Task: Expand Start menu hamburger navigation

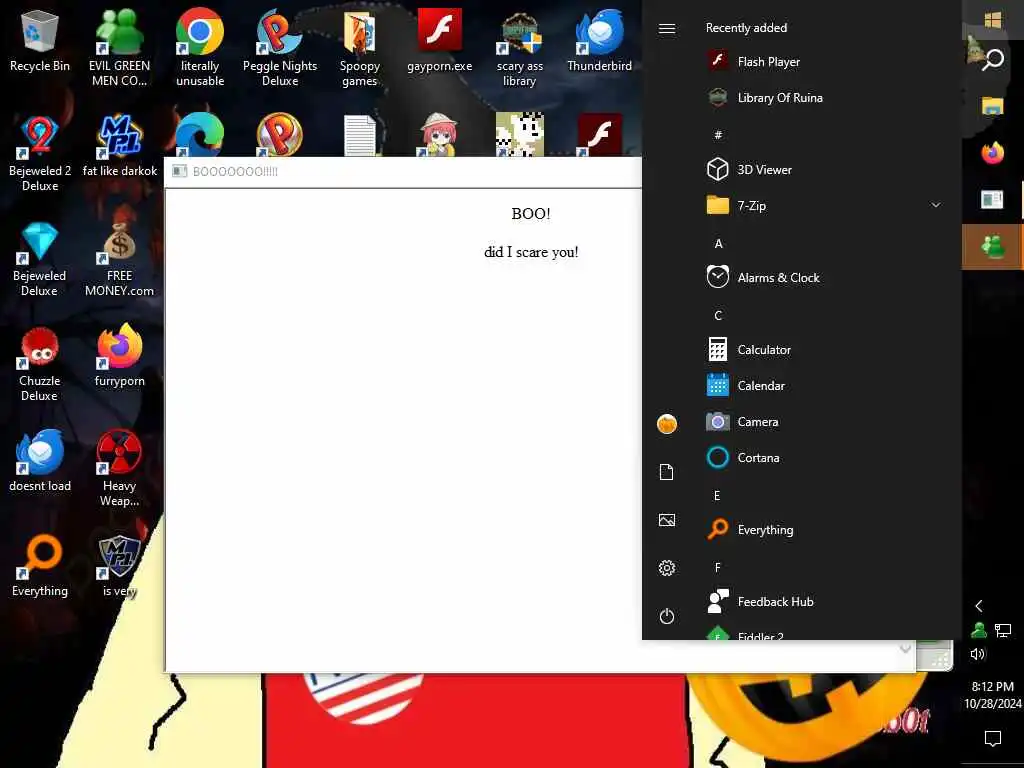Action: (667, 29)
